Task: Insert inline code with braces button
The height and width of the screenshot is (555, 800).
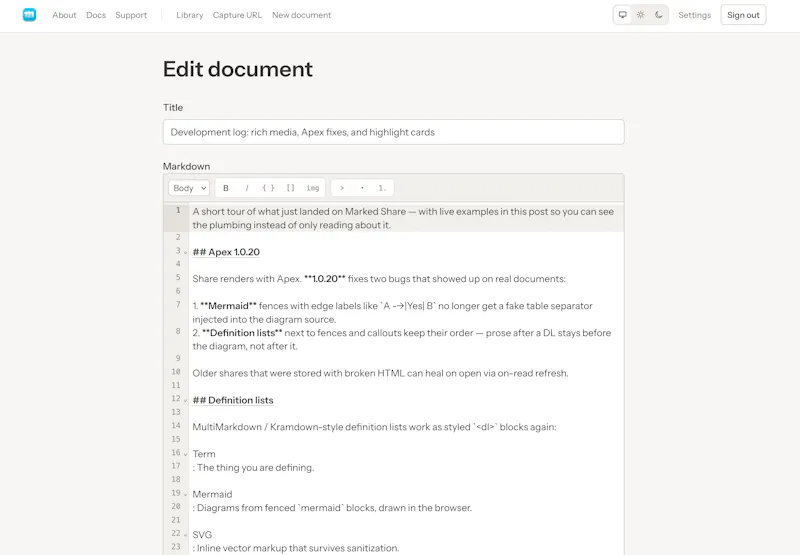Action: (x=268, y=188)
